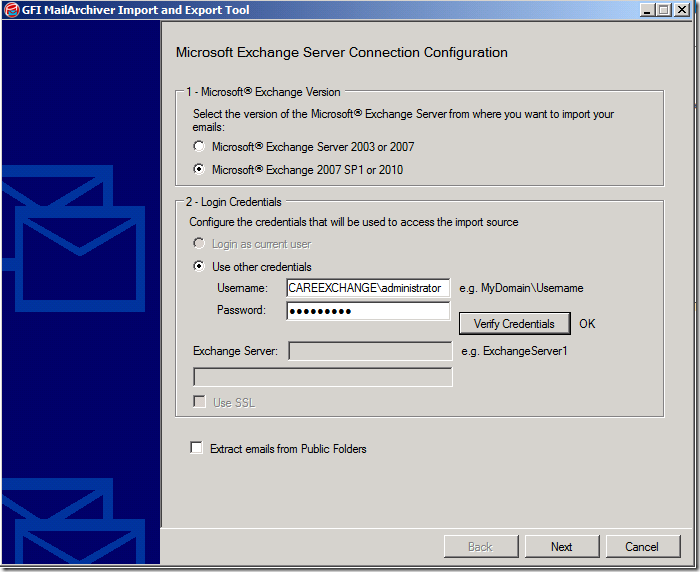This screenshot has width=700, height=572.
Task: Click the Microsoft Exchange Server Connection Configuration heading
Action: (342, 52)
